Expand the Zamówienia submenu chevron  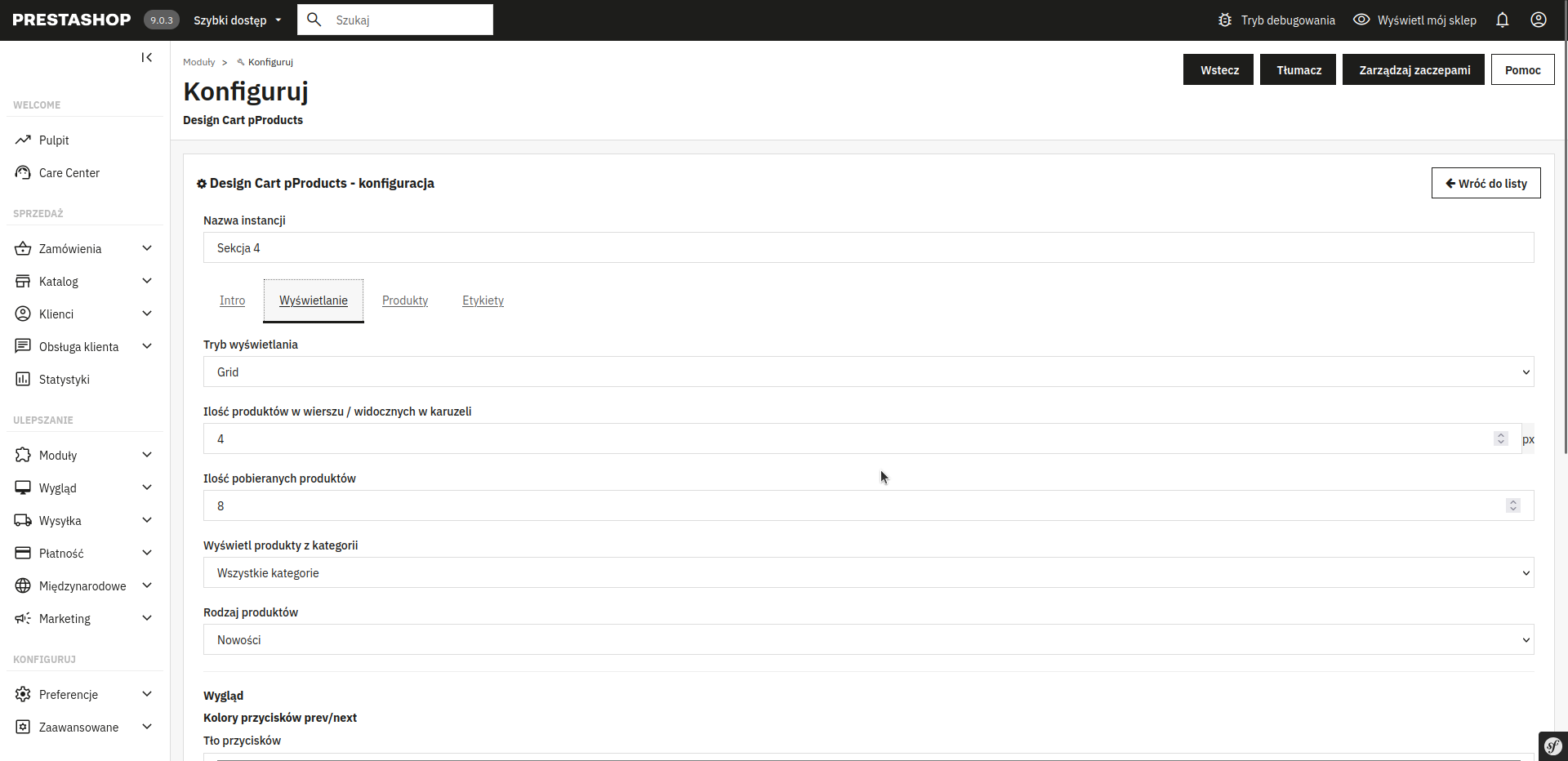point(147,248)
